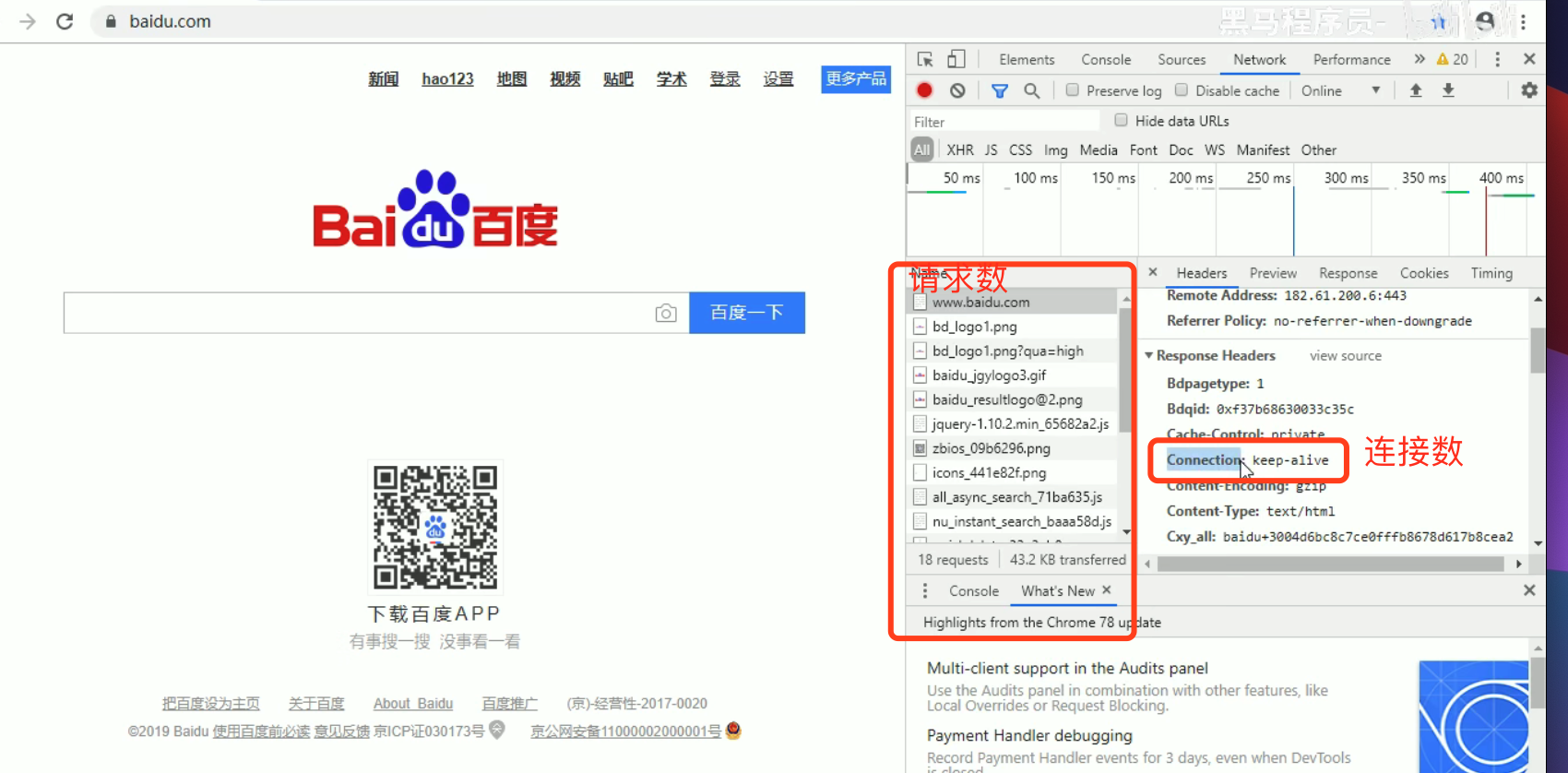
Task: Filter requests by Img
Action: (1056, 149)
